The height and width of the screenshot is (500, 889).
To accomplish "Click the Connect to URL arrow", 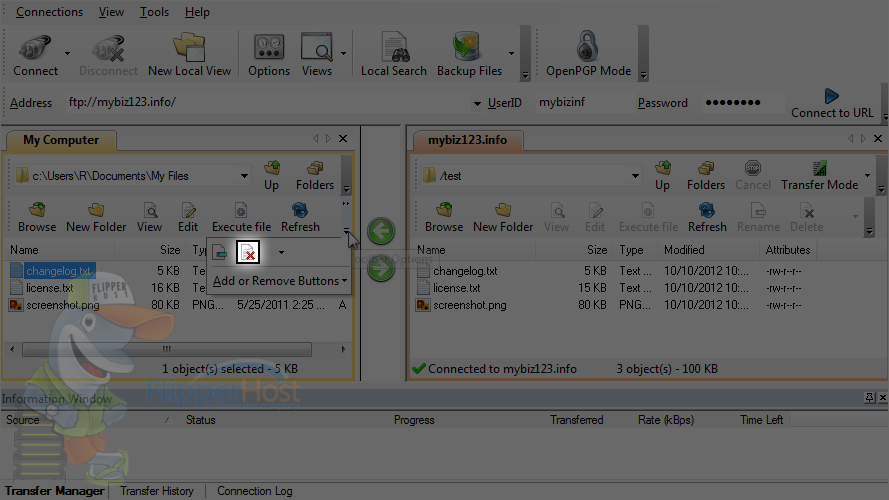I will click(831, 96).
